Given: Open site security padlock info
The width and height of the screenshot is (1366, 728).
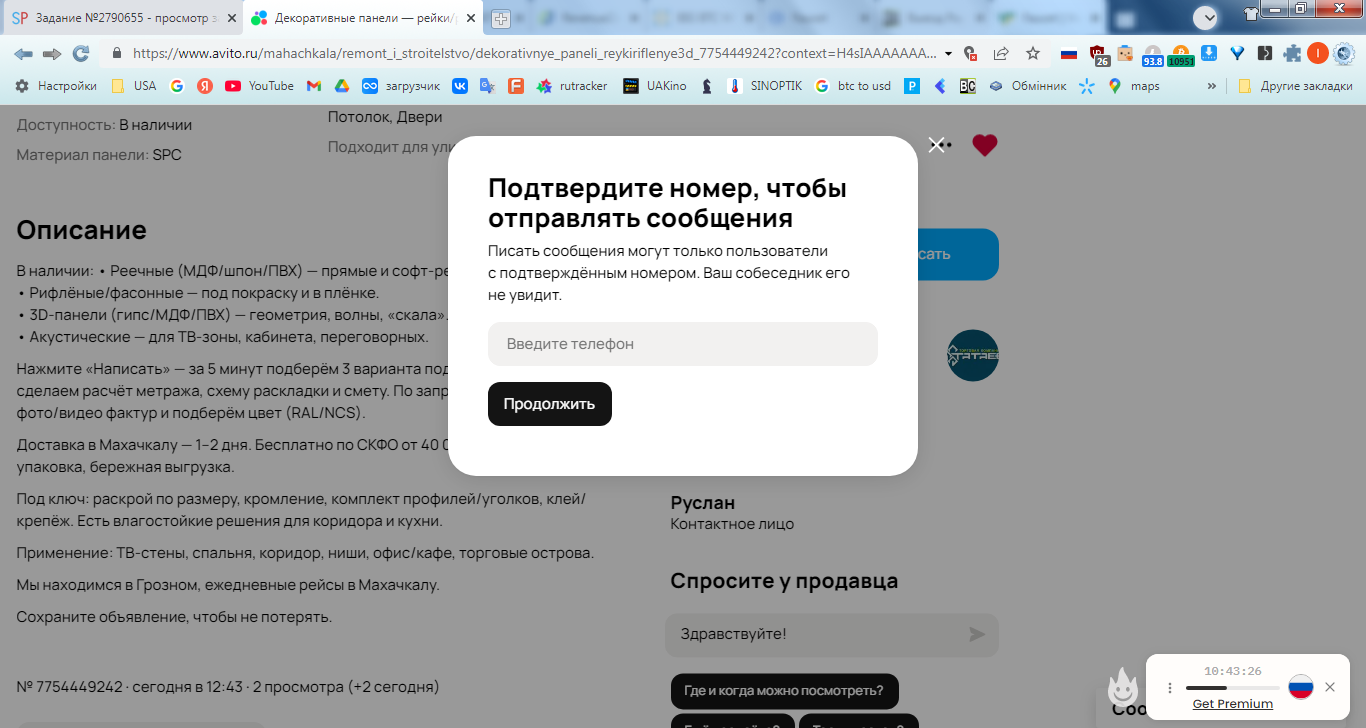Looking at the screenshot, I should coord(117,53).
